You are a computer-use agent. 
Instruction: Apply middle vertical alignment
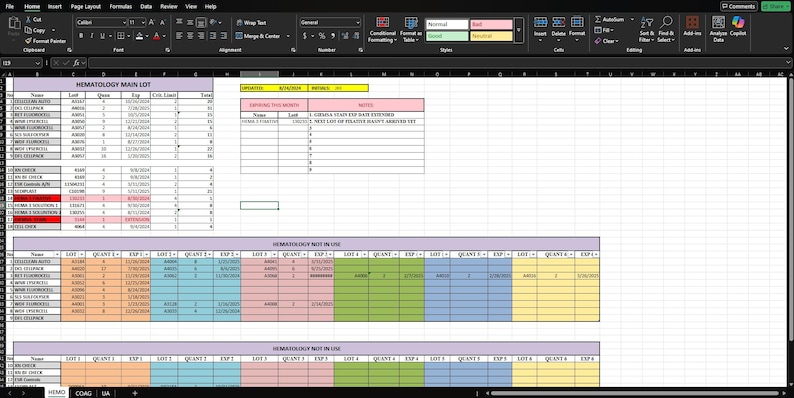pyautogui.click(x=190, y=22)
